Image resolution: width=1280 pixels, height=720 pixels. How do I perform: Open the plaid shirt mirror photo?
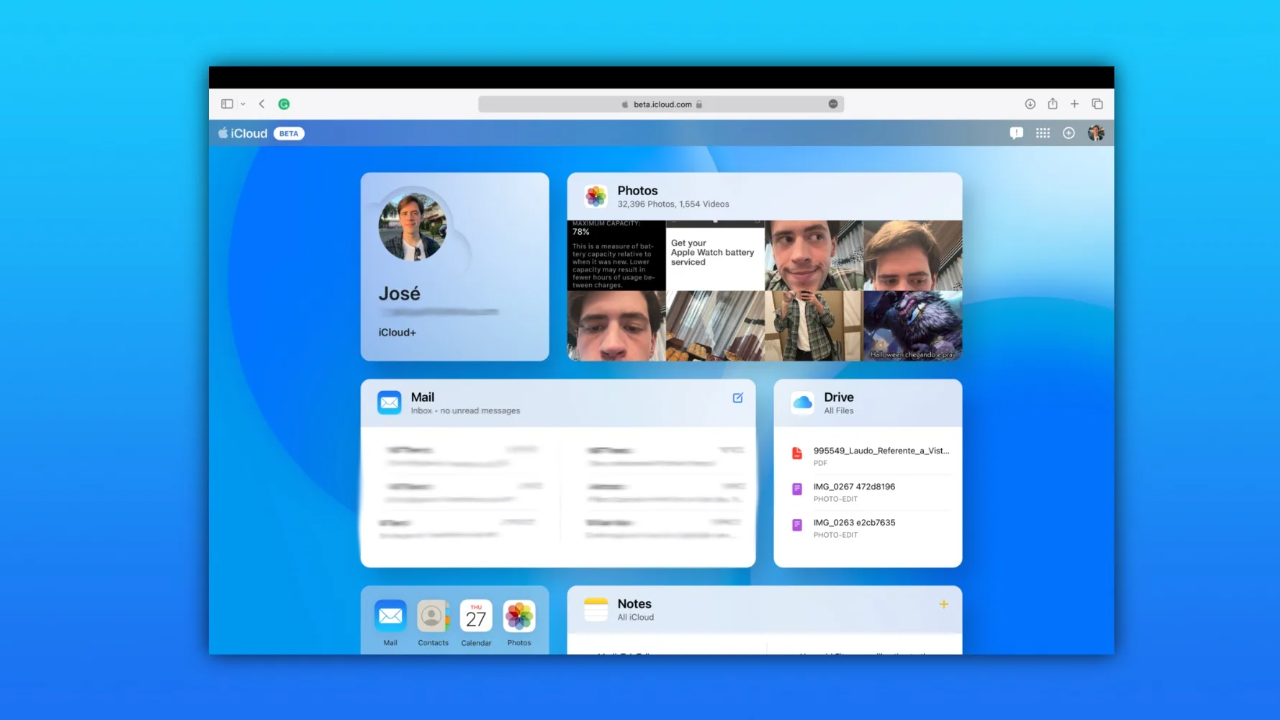pyautogui.click(x=814, y=326)
